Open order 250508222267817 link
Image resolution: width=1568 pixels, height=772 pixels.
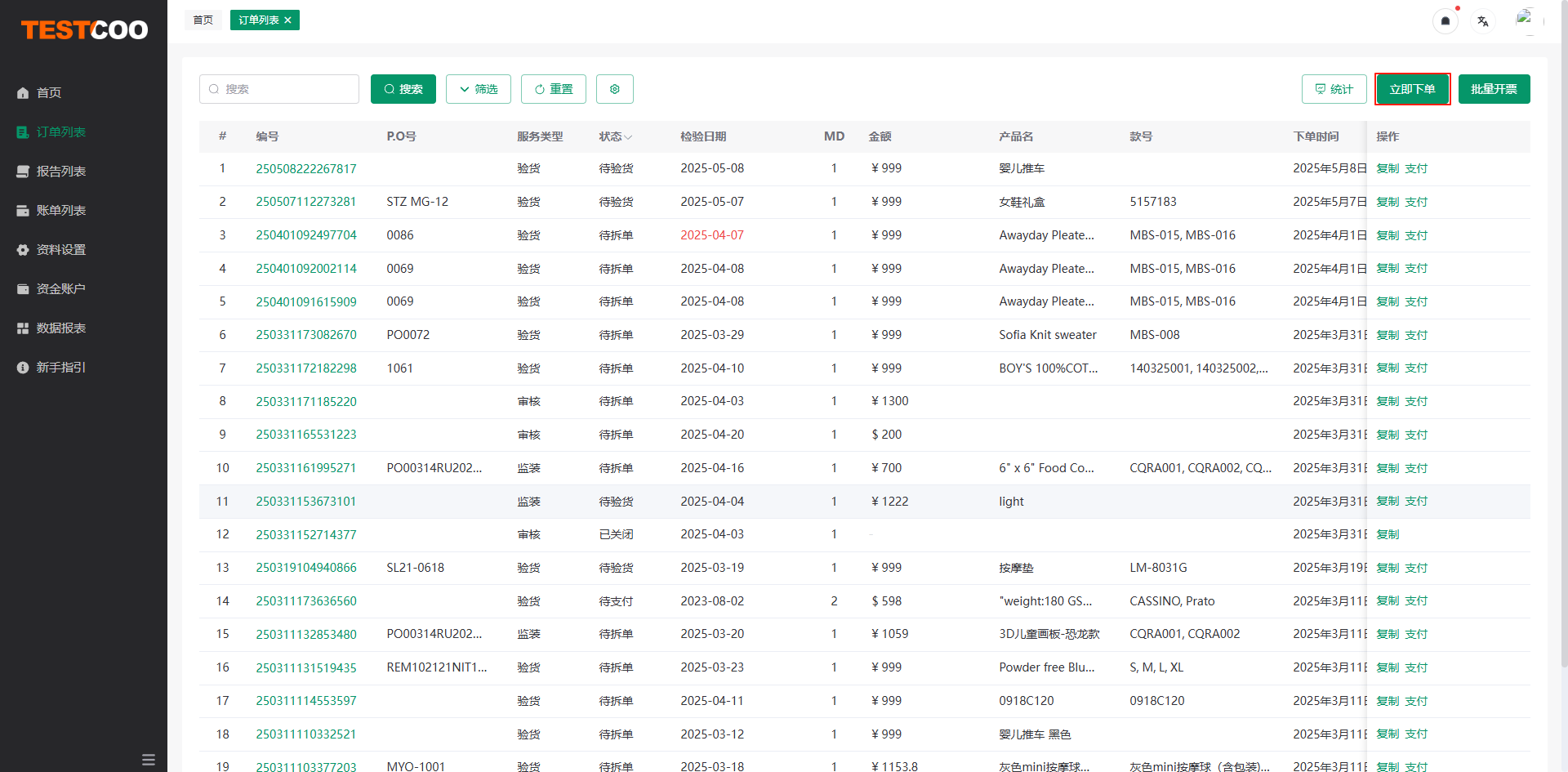tap(306, 169)
